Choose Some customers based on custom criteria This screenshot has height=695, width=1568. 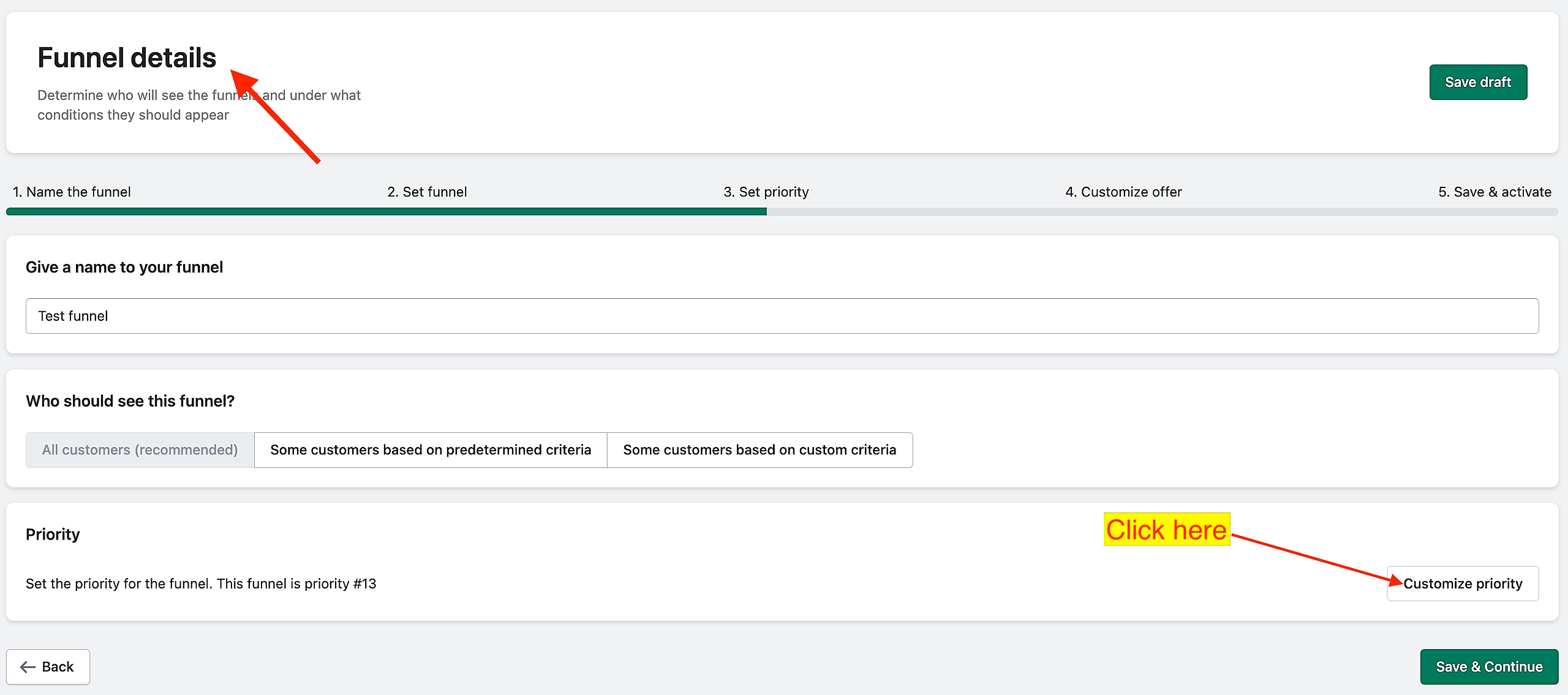(759, 450)
